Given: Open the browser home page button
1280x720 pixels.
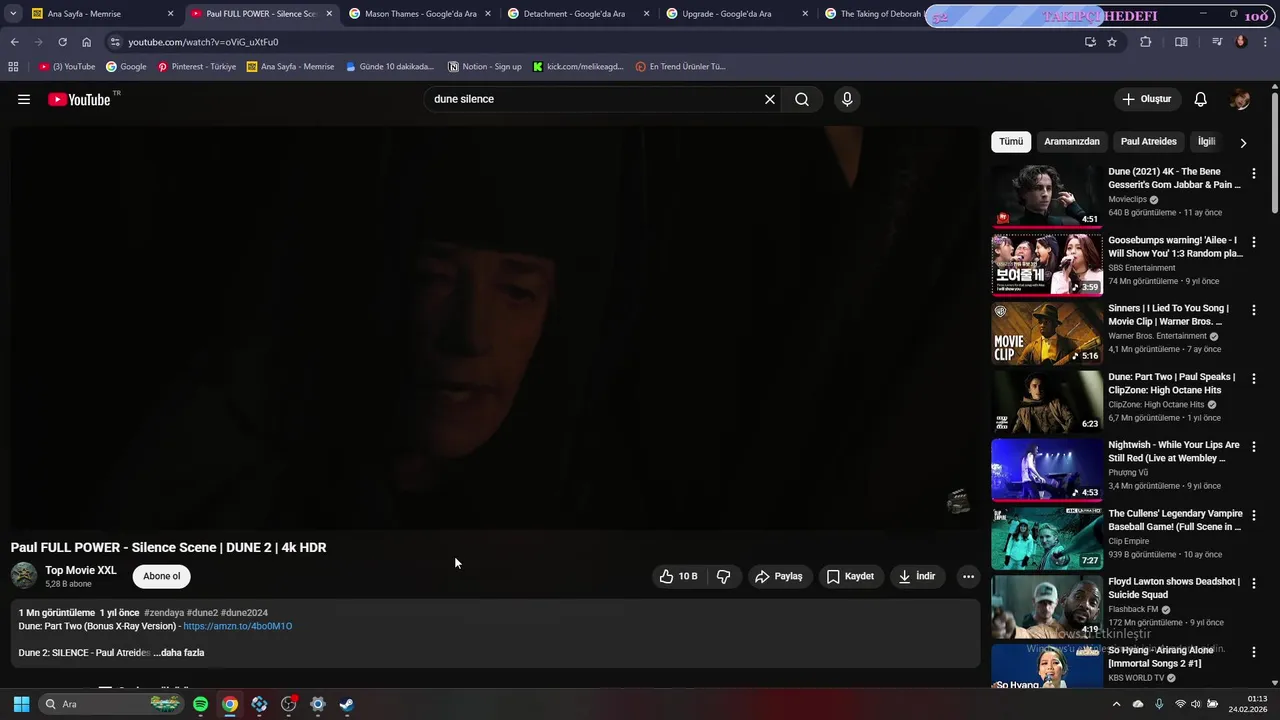Looking at the screenshot, I should (87, 42).
